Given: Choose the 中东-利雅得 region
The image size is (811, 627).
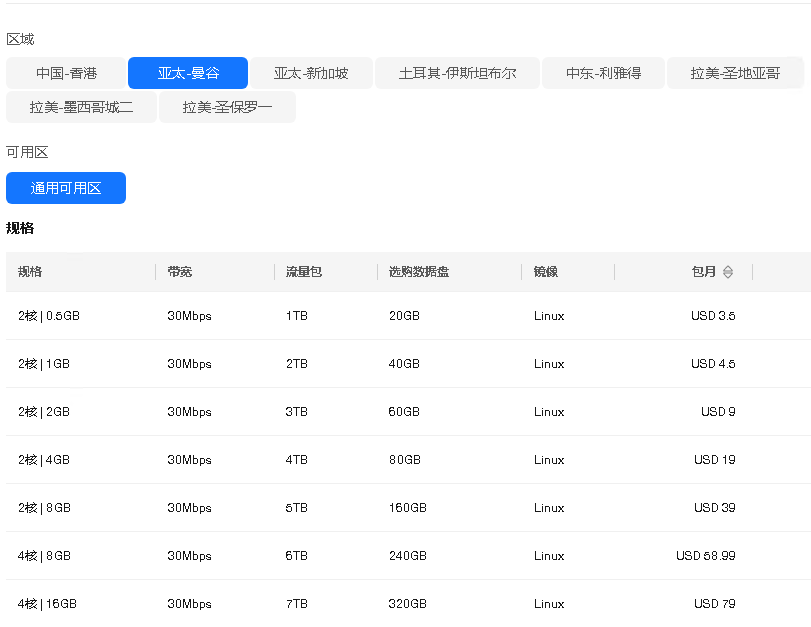Looking at the screenshot, I should (x=603, y=73).
